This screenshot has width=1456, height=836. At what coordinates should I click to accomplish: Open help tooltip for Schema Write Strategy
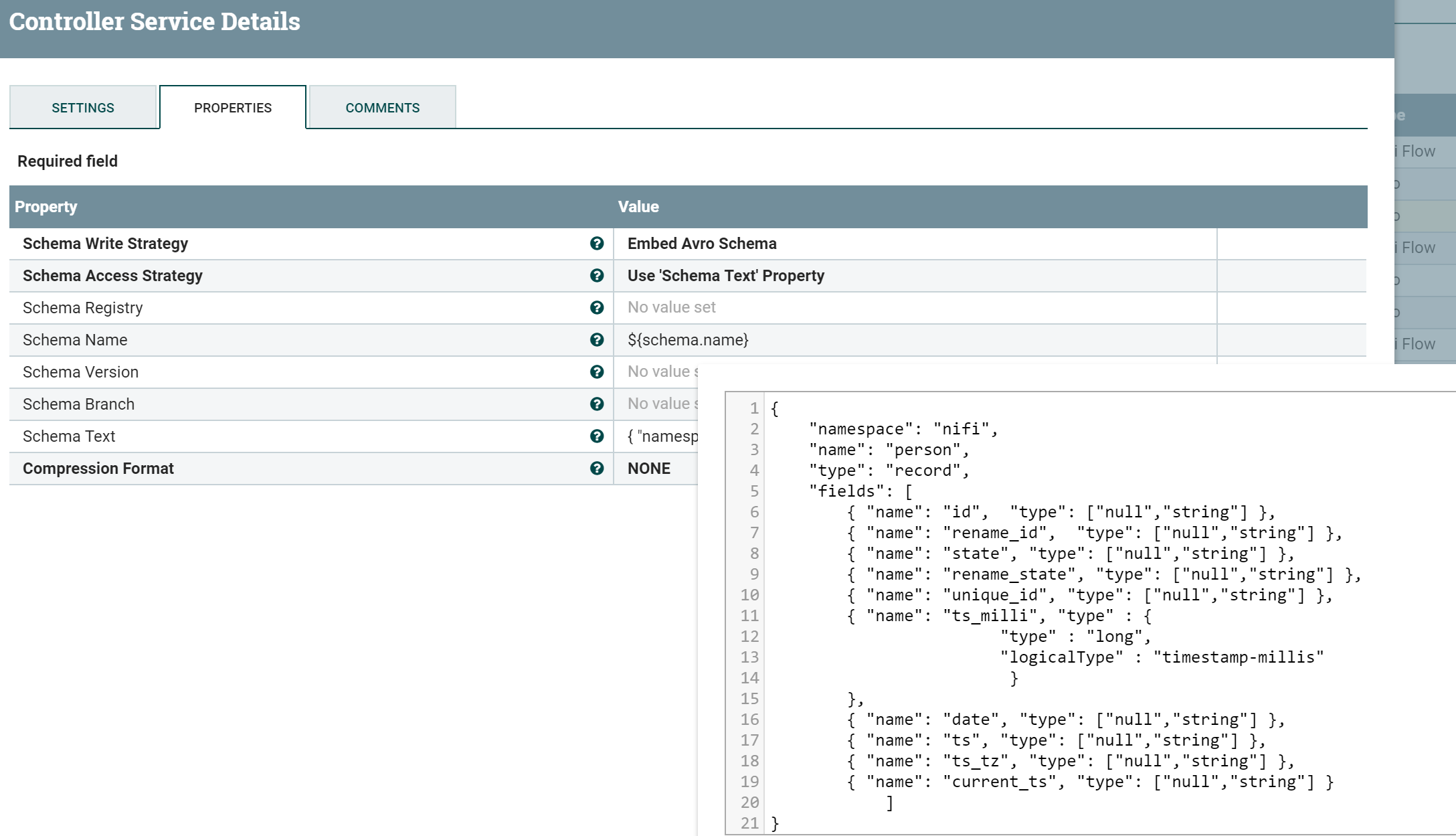(596, 244)
